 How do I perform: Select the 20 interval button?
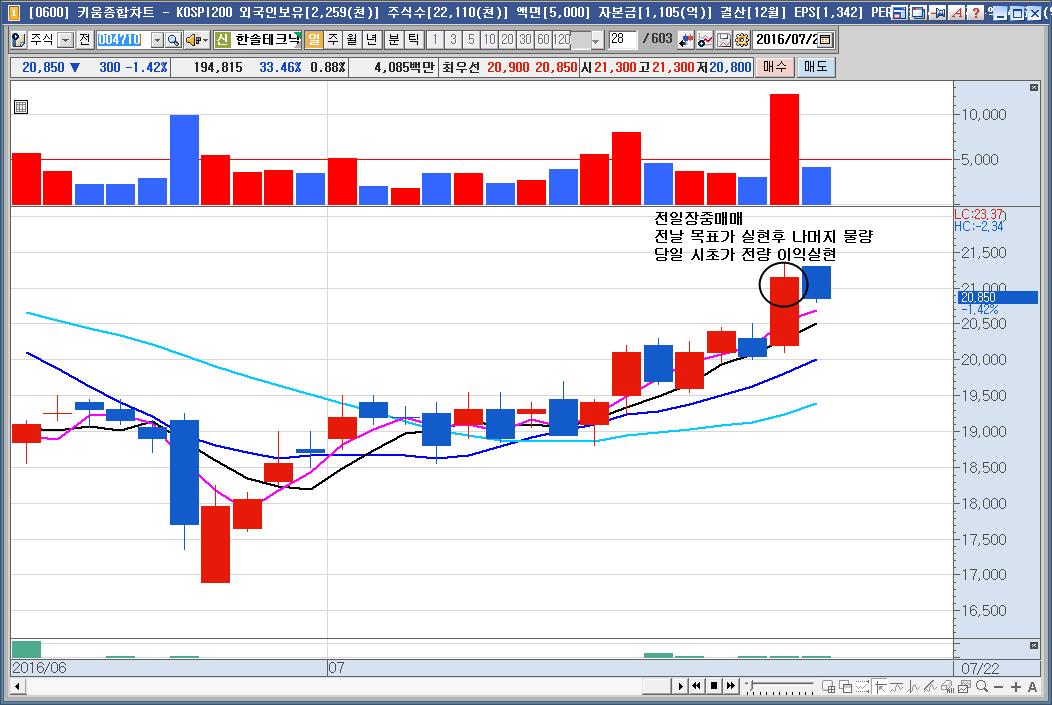click(x=508, y=40)
